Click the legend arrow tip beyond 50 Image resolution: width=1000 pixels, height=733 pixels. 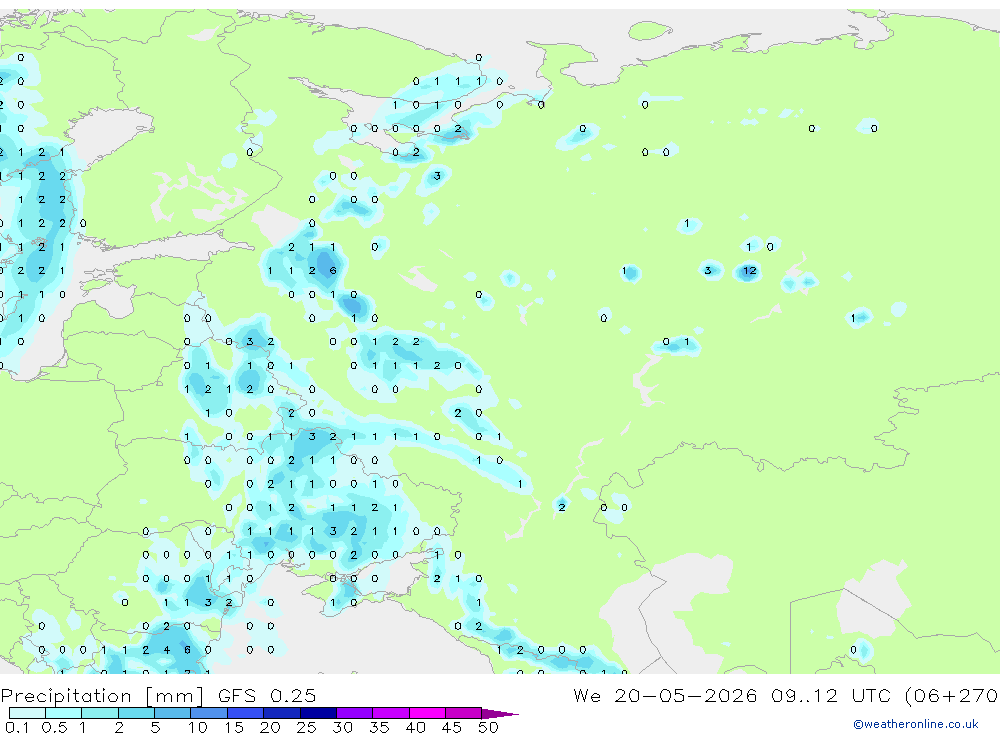click(x=501, y=713)
